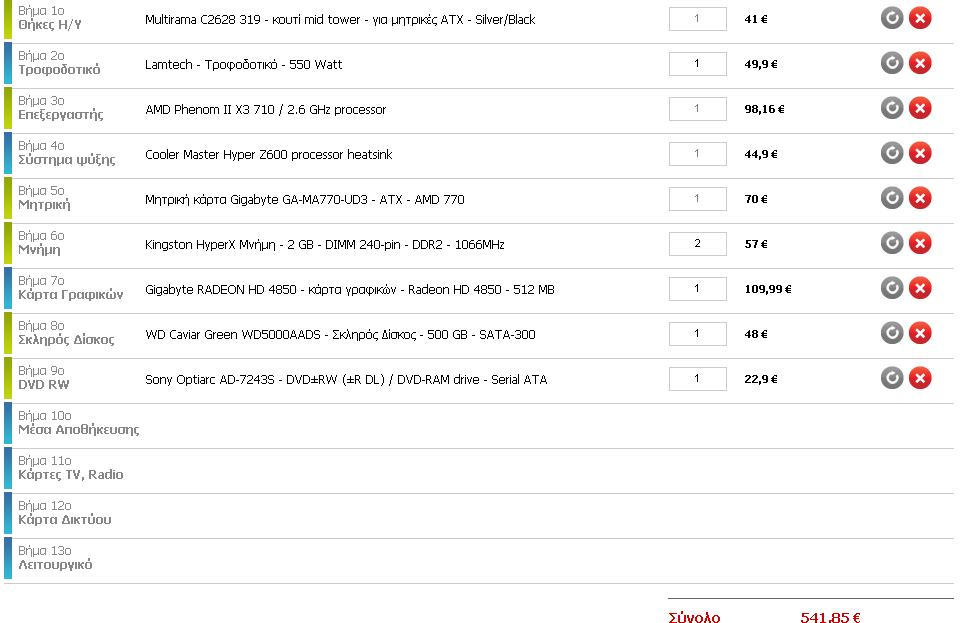Open step 13 Λειτουργικό

55,564
